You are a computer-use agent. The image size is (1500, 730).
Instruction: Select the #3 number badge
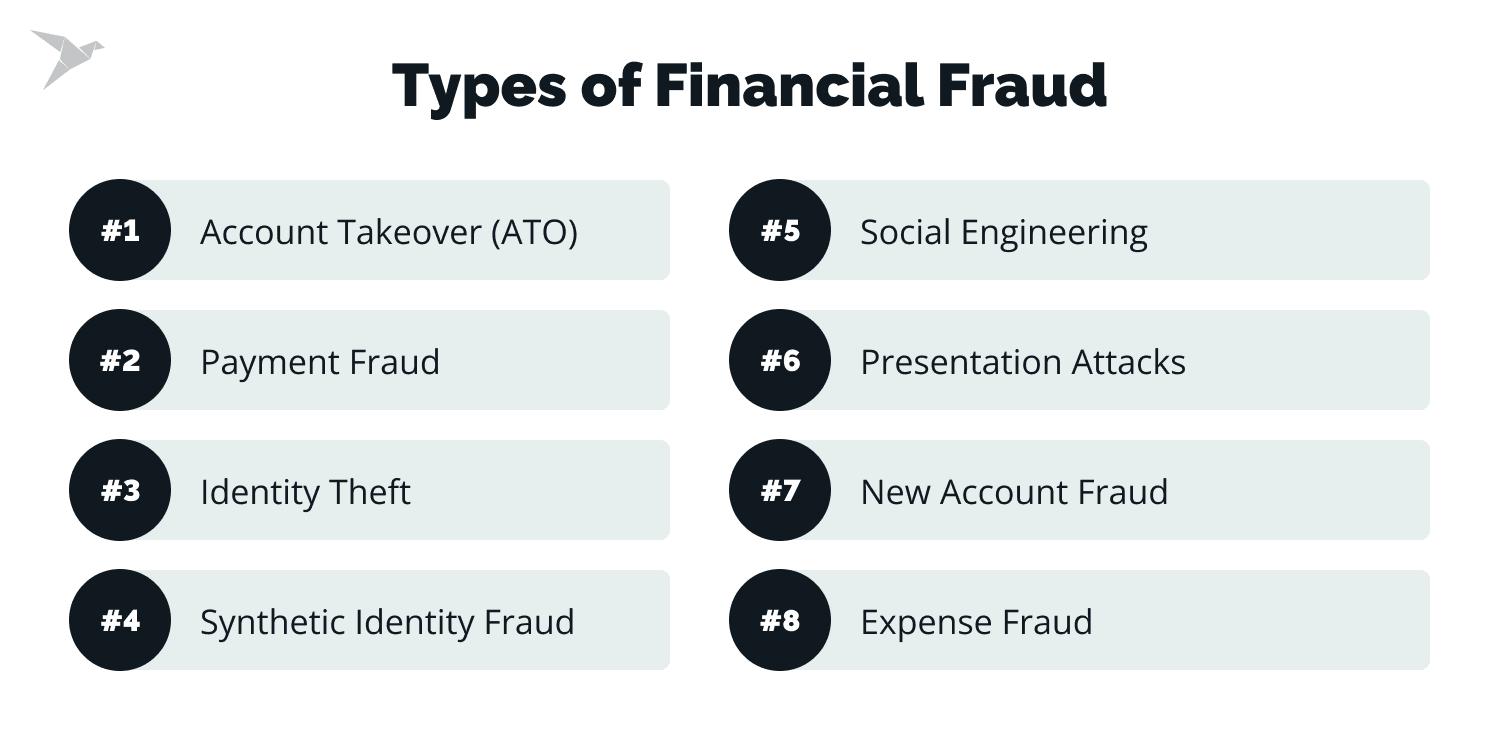pyautogui.click(x=119, y=490)
